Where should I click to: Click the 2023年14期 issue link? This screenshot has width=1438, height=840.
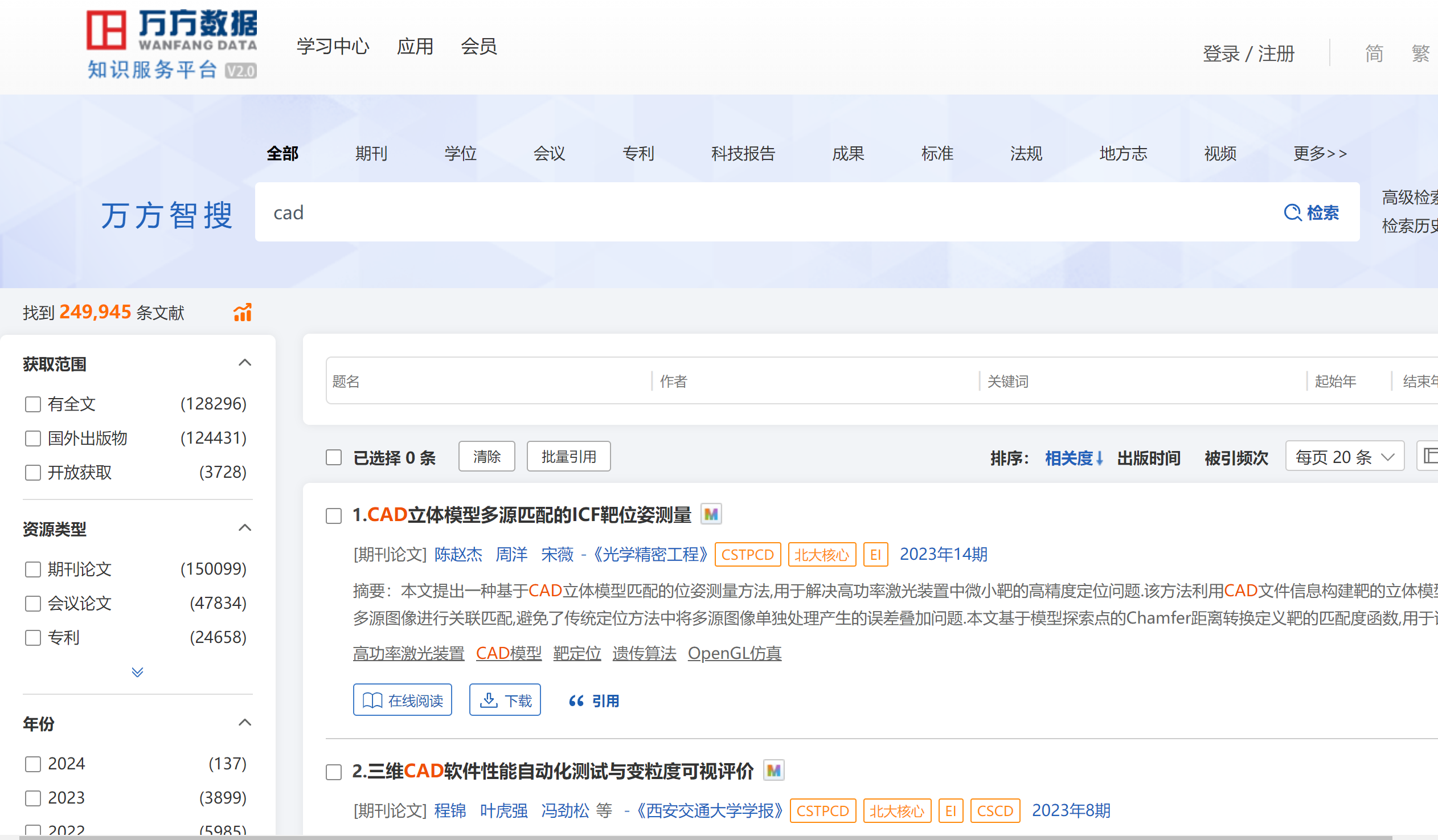pyautogui.click(x=944, y=554)
